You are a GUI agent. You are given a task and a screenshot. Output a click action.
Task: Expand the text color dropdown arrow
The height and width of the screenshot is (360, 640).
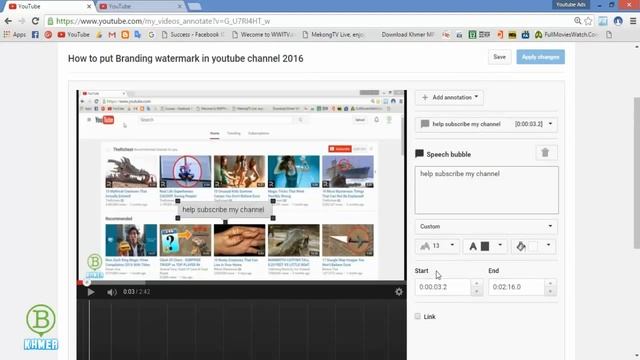[x=500, y=245]
